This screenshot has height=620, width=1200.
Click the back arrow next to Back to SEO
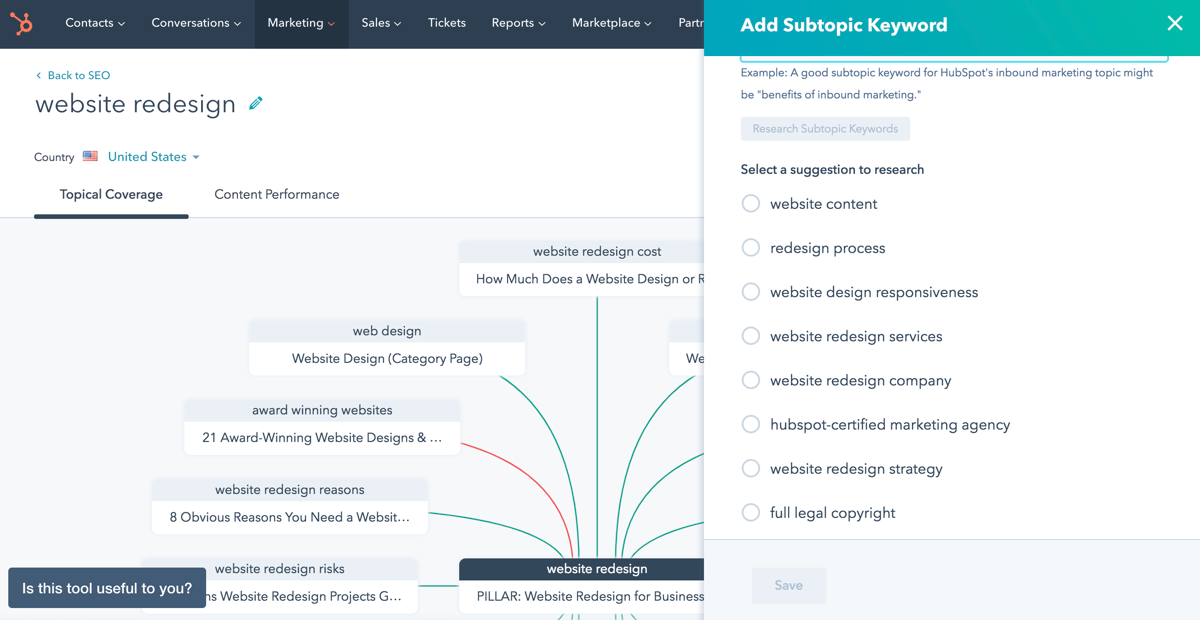pos(39,75)
